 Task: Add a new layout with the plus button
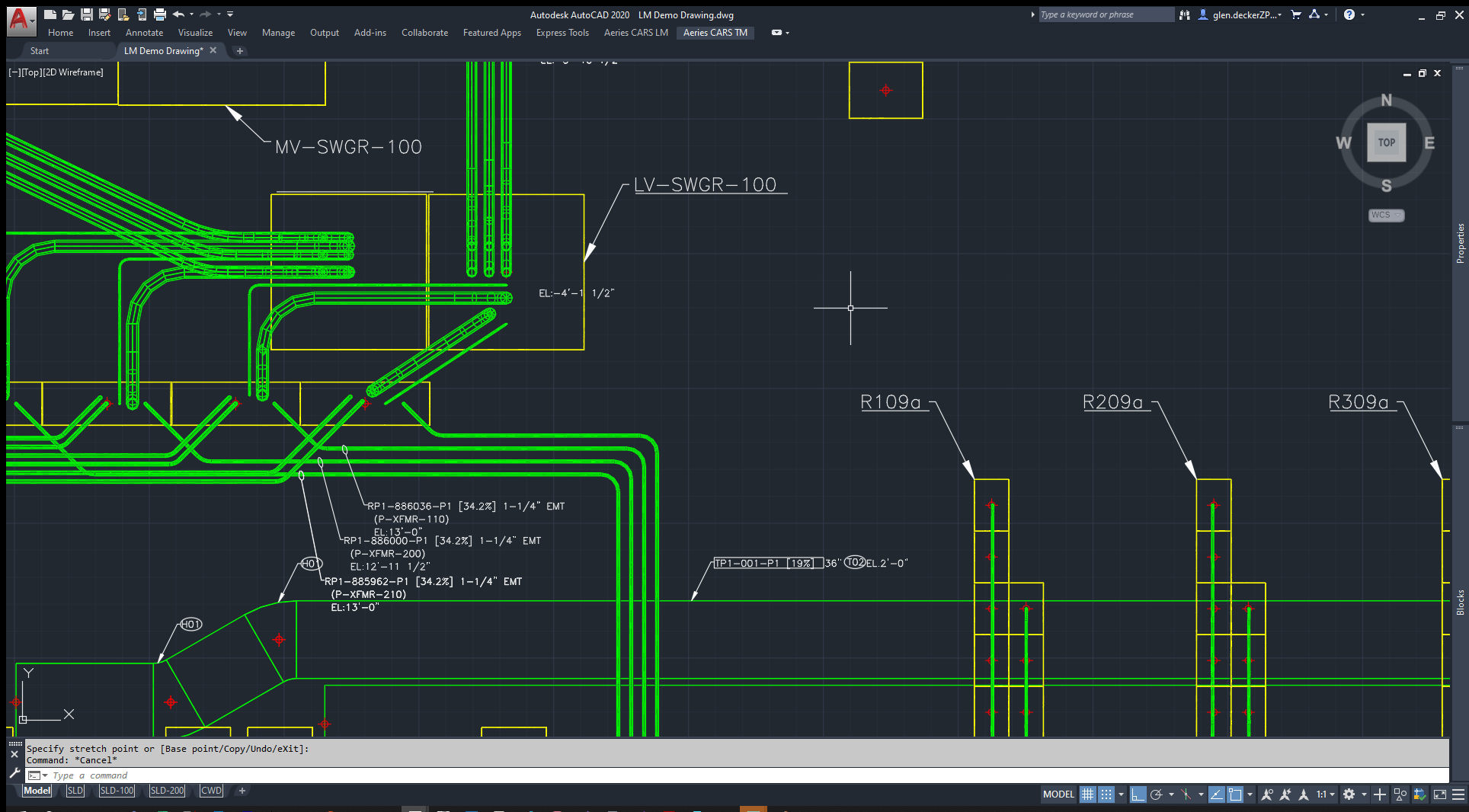[x=242, y=792]
